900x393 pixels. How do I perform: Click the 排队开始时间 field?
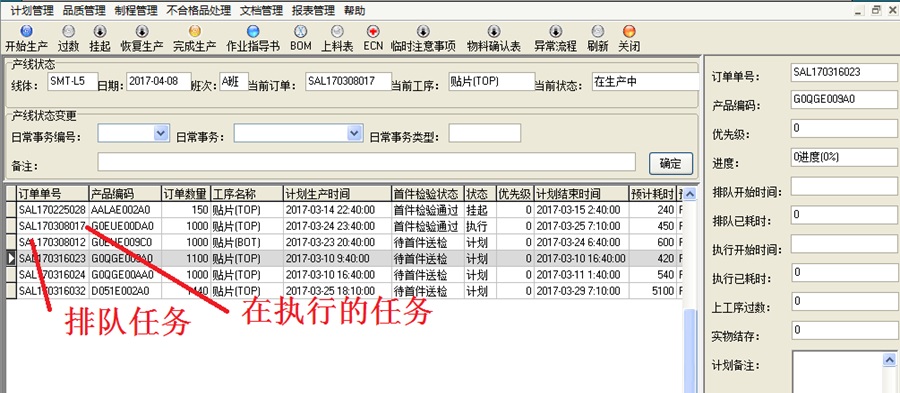click(844, 186)
